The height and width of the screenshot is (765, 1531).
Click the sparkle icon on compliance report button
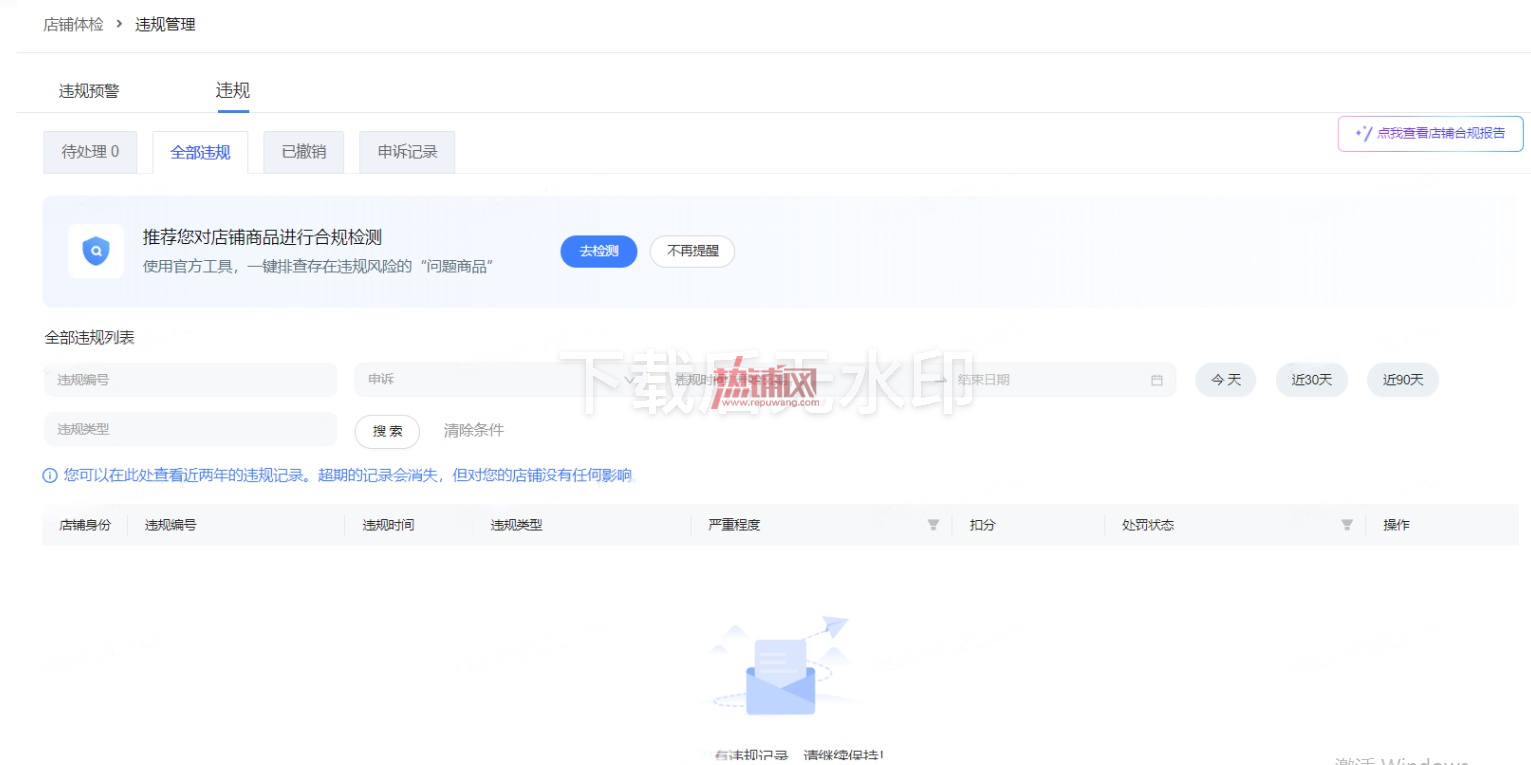1363,133
